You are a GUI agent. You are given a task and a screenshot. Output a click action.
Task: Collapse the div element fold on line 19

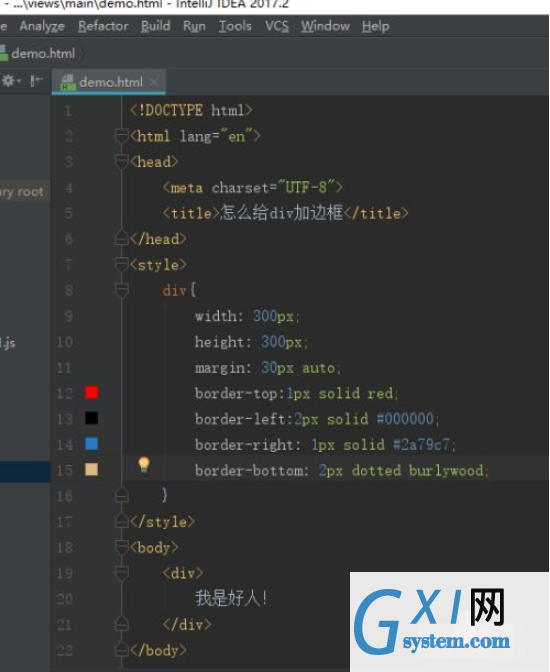click(122, 573)
